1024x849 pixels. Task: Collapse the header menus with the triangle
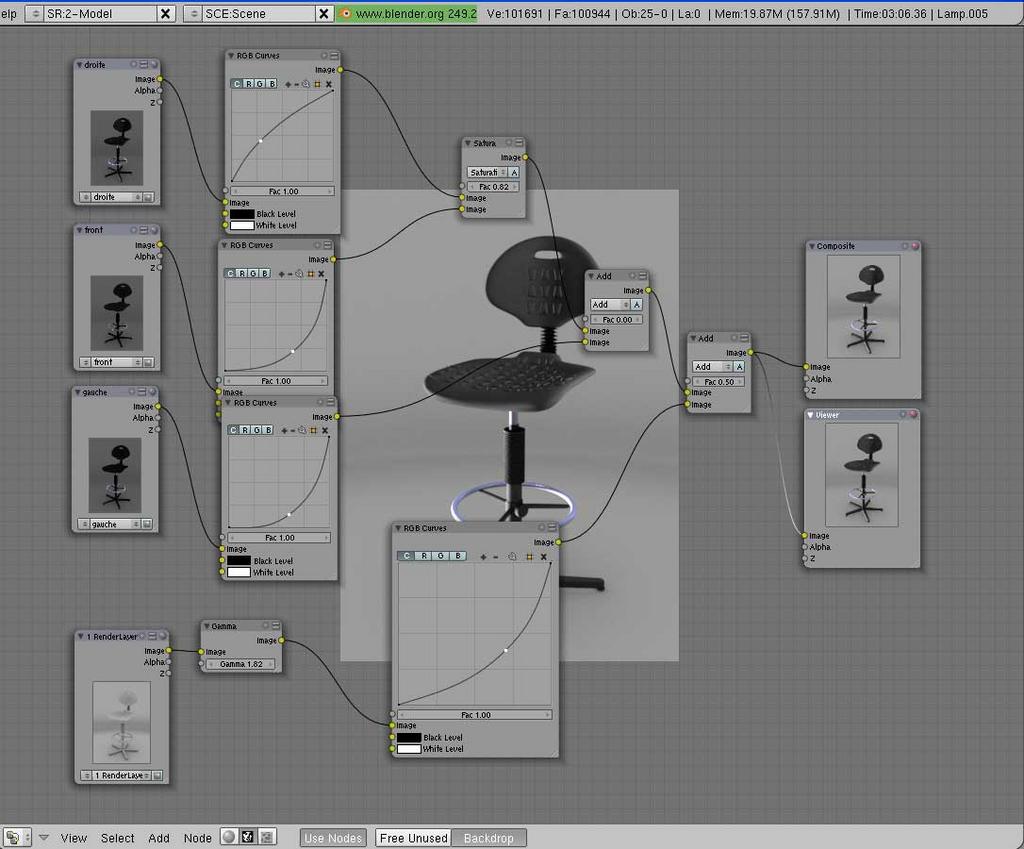coord(44,837)
